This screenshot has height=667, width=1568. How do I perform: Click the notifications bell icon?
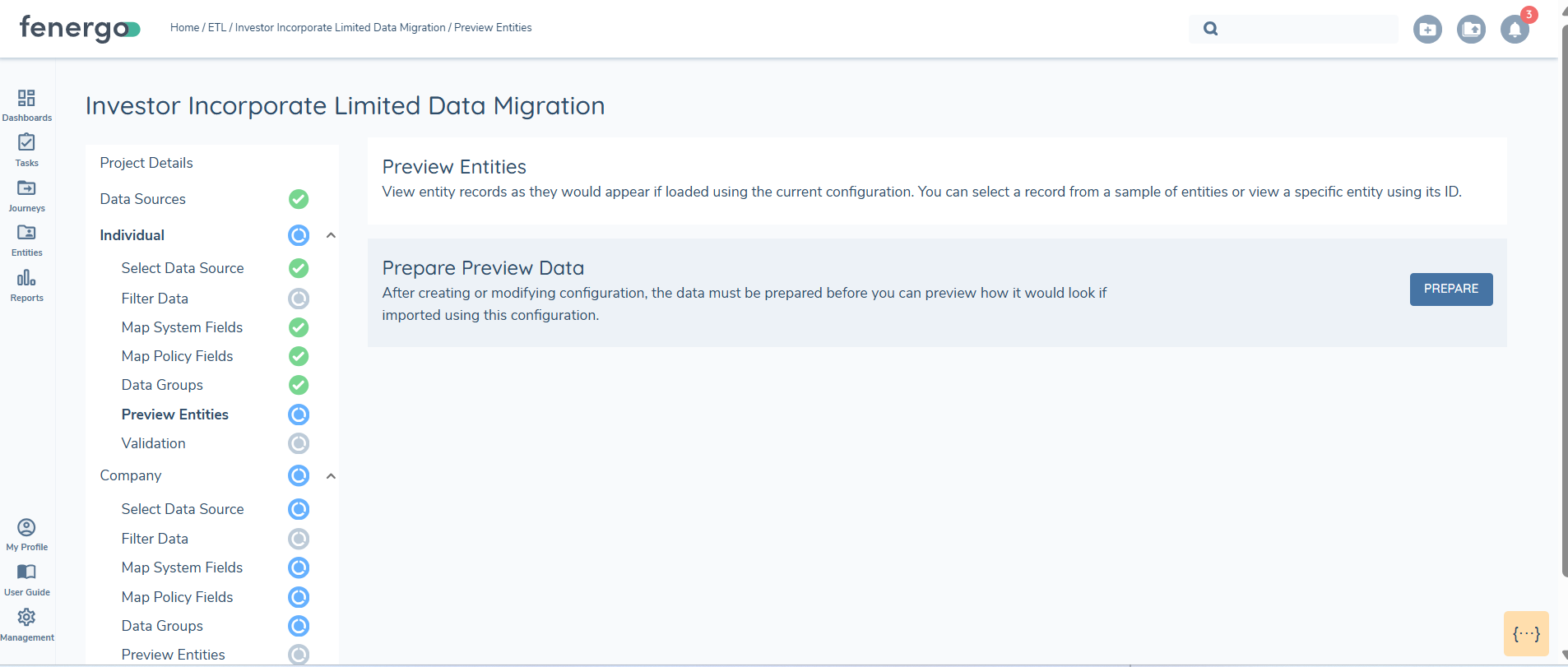pos(1514,30)
